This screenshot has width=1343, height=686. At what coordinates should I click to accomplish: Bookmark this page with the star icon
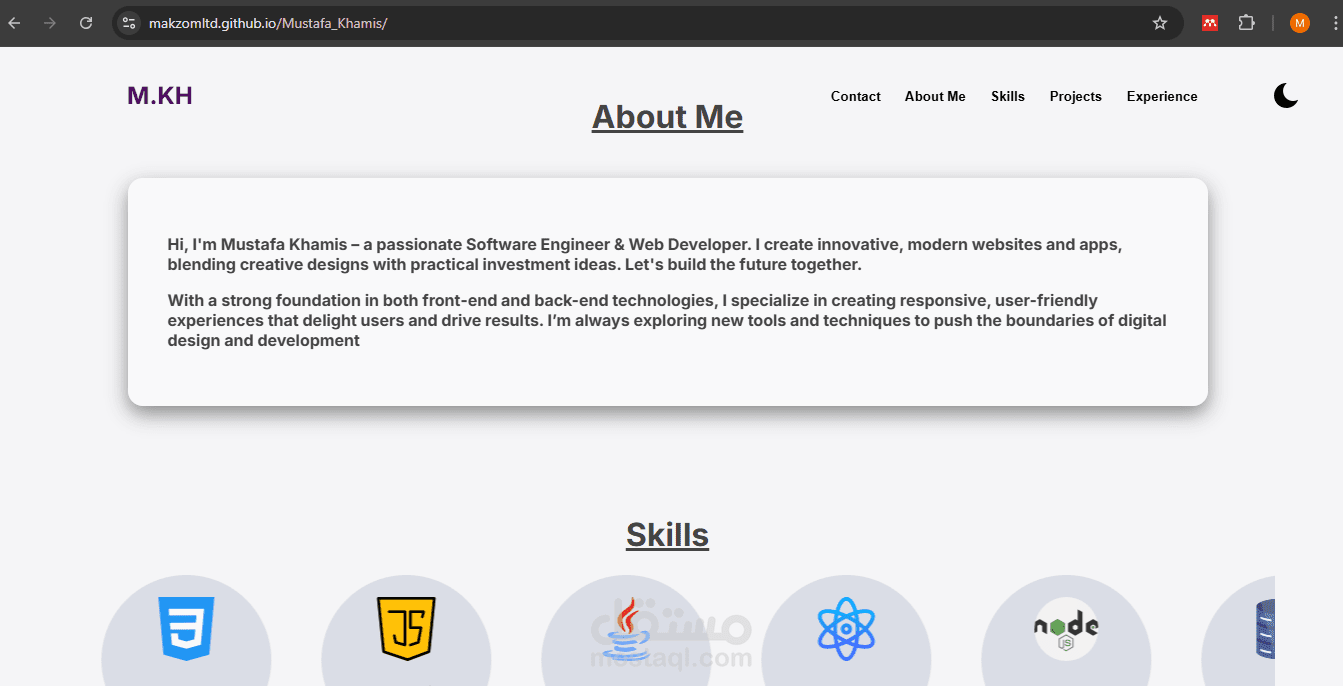coord(1160,23)
